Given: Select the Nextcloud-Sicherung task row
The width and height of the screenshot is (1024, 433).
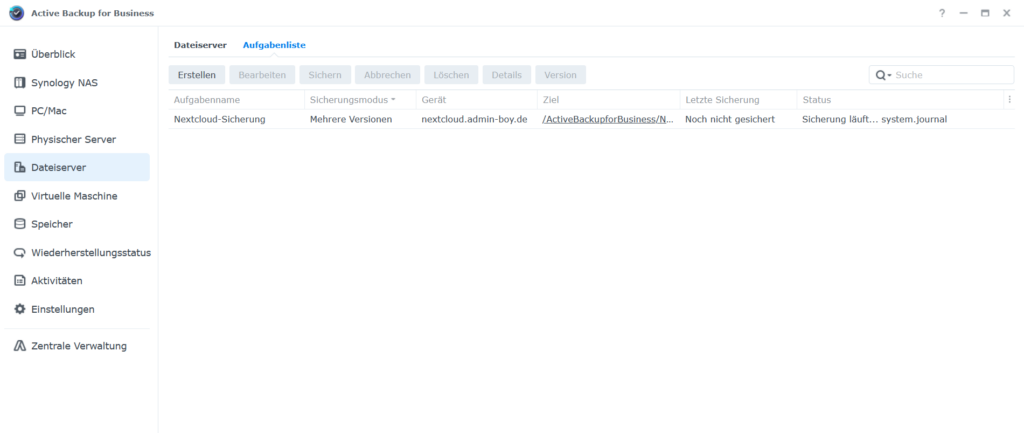Looking at the screenshot, I should pos(220,119).
